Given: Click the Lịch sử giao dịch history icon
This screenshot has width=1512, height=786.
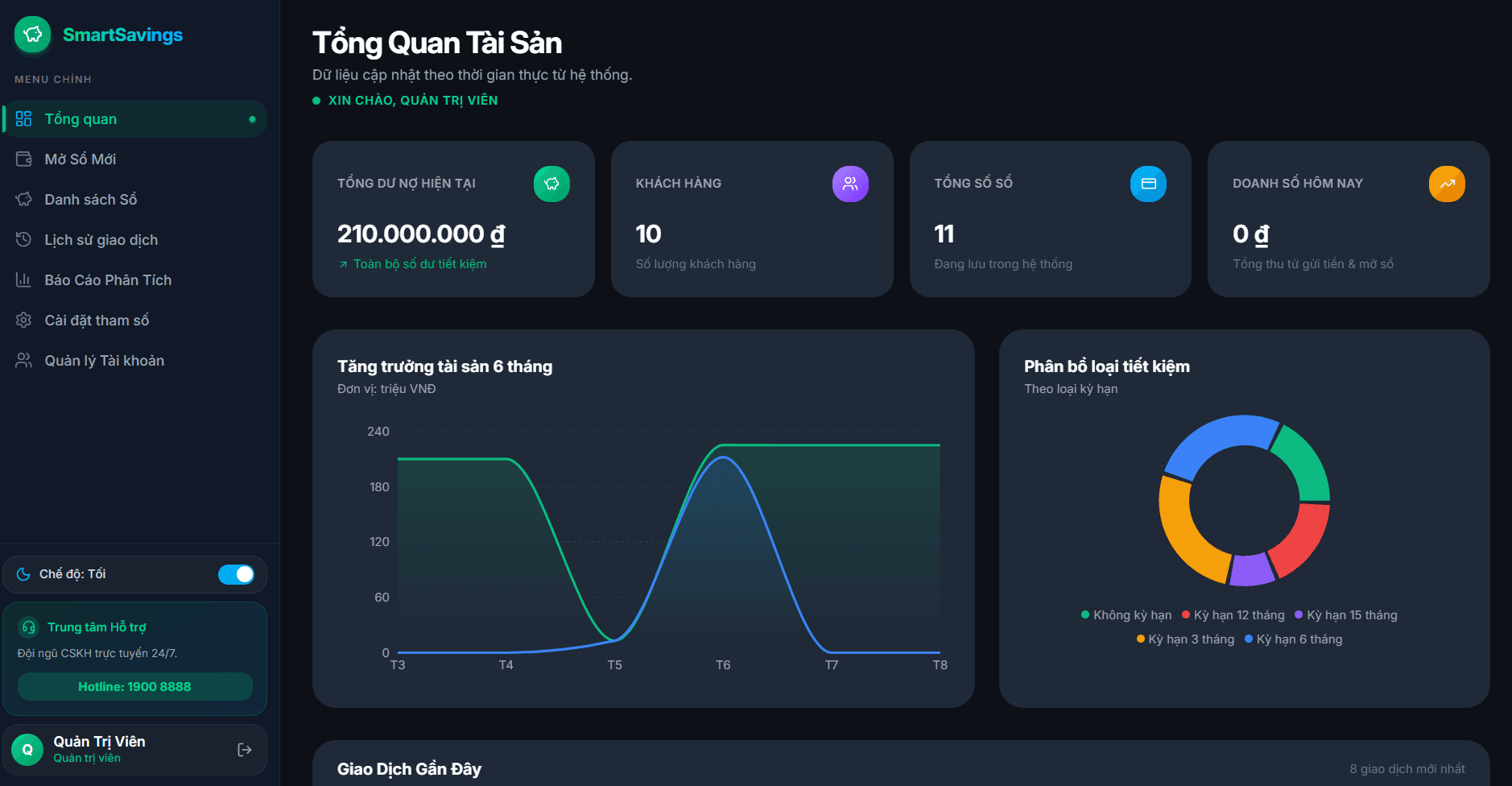Looking at the screenshot, I should click(23, 240).
